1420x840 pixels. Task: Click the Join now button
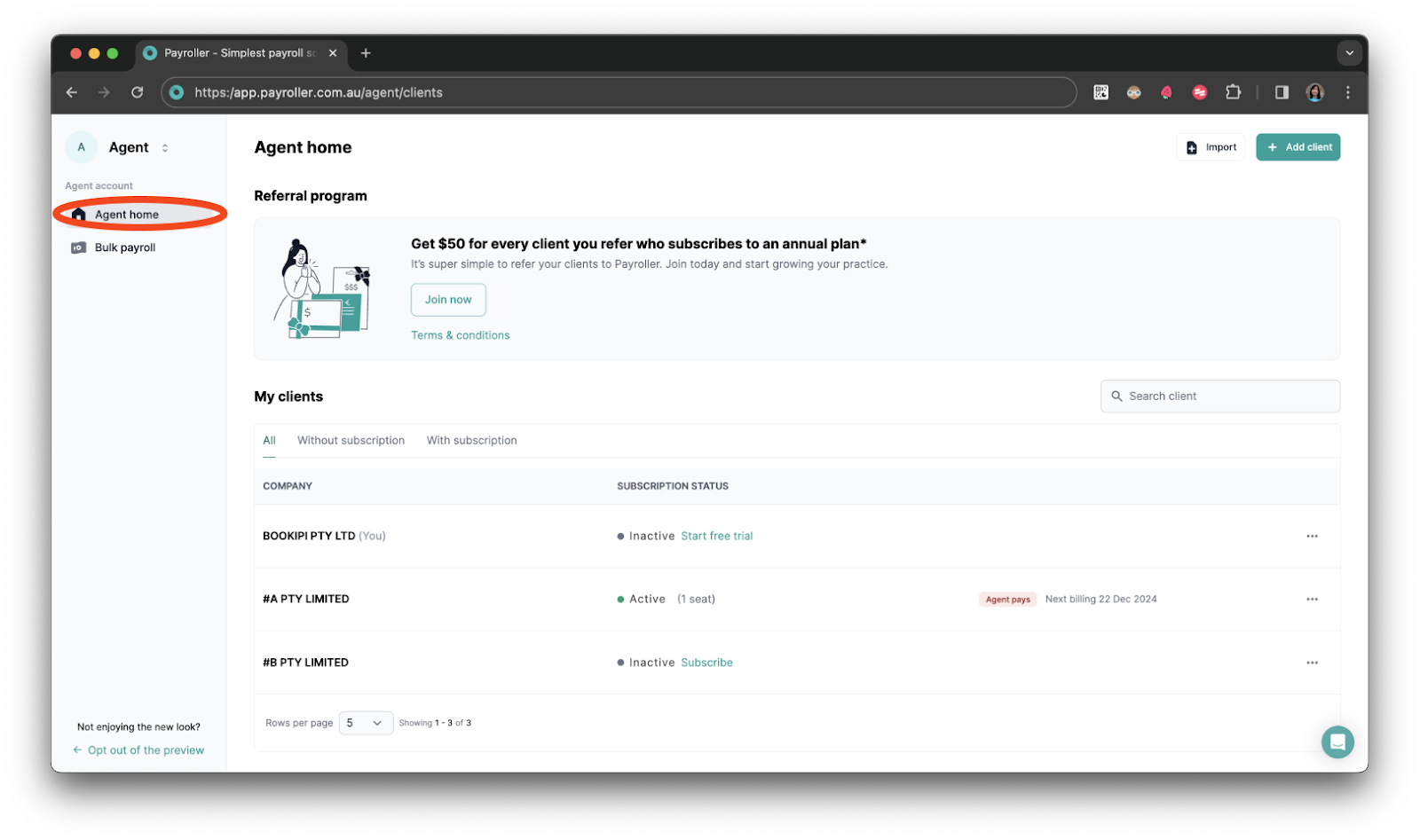448,300
